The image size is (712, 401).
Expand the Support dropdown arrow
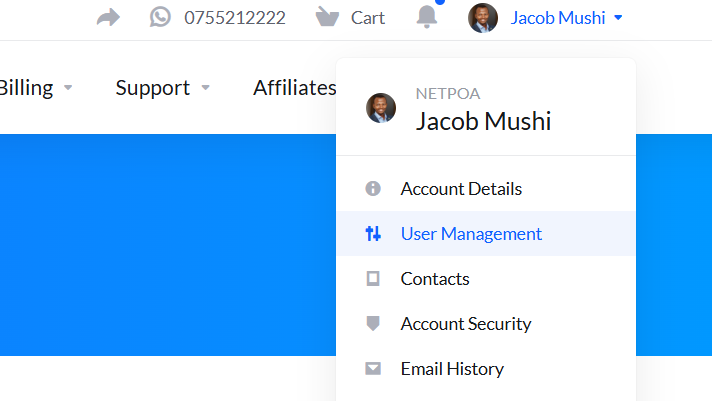click(x=206, y=88)
